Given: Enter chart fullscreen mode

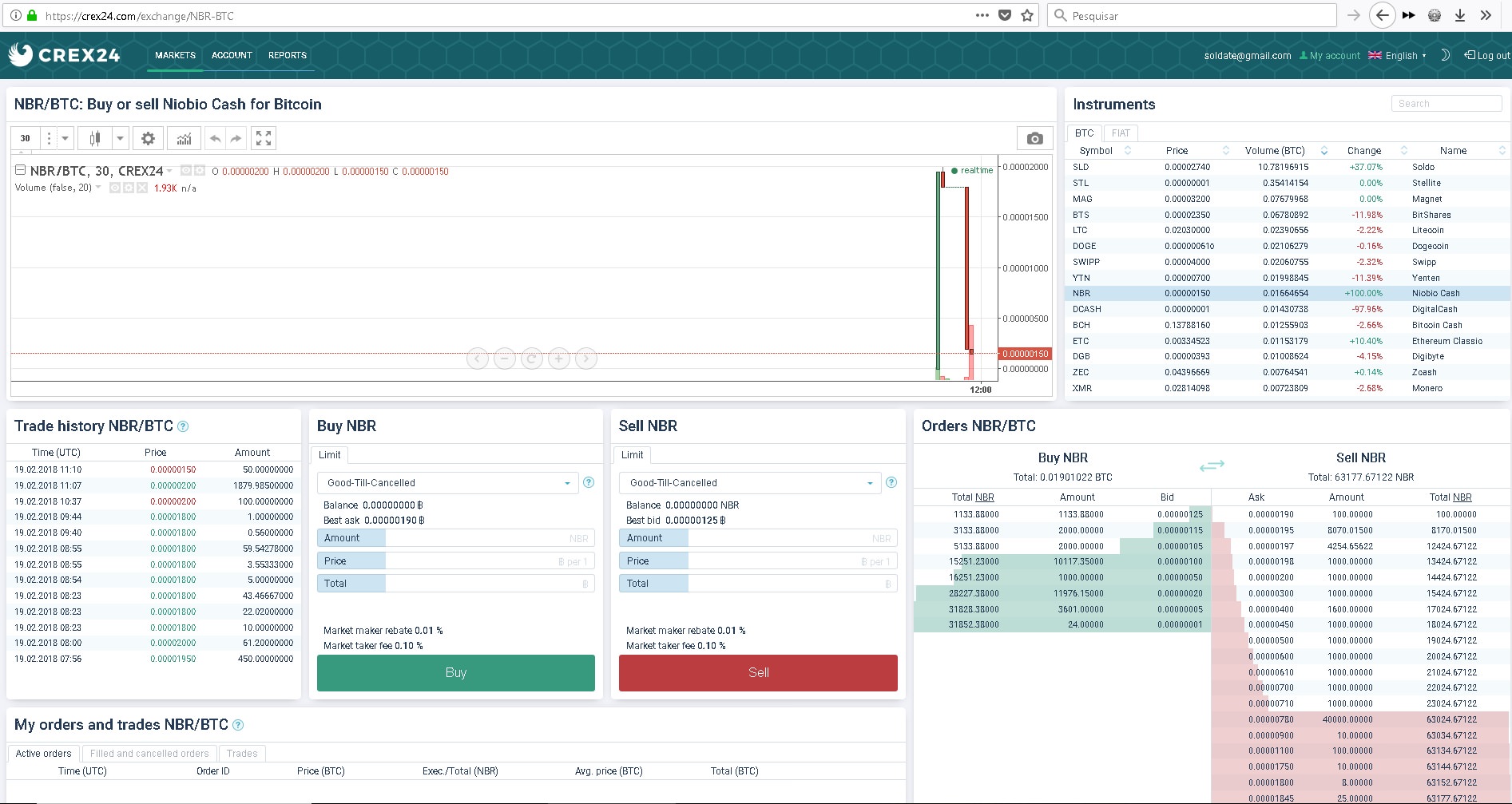Looking at the screenshot, I should [x=264, y=138].
